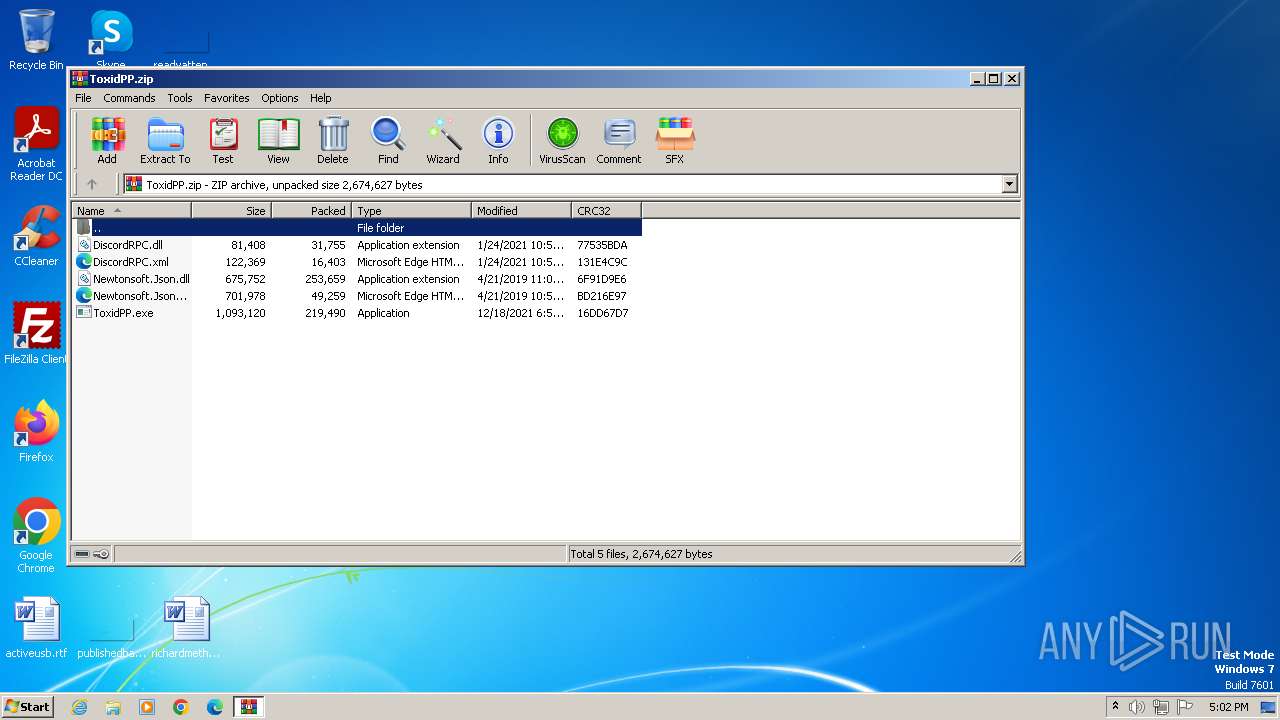Open Windows Explorer from taskbar
The width and height of the screenshot is (1280, 720).
point(113,707)
